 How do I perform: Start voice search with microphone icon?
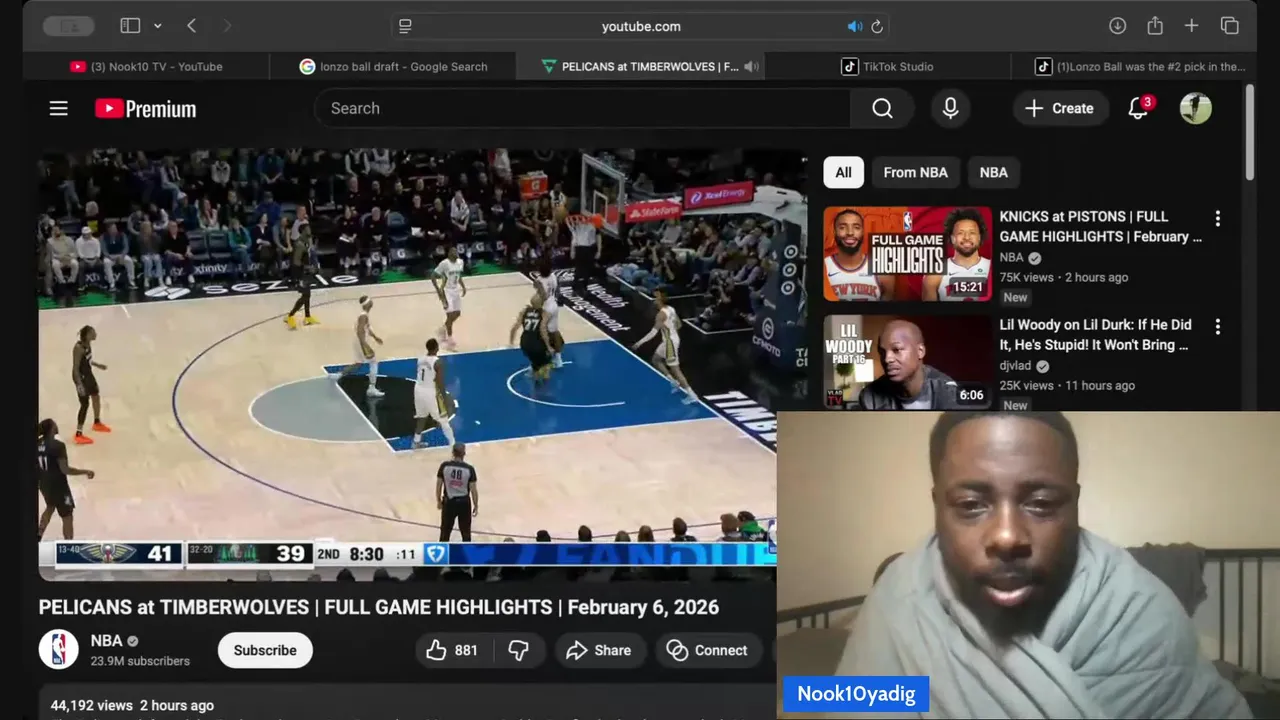tap(951, 108)
